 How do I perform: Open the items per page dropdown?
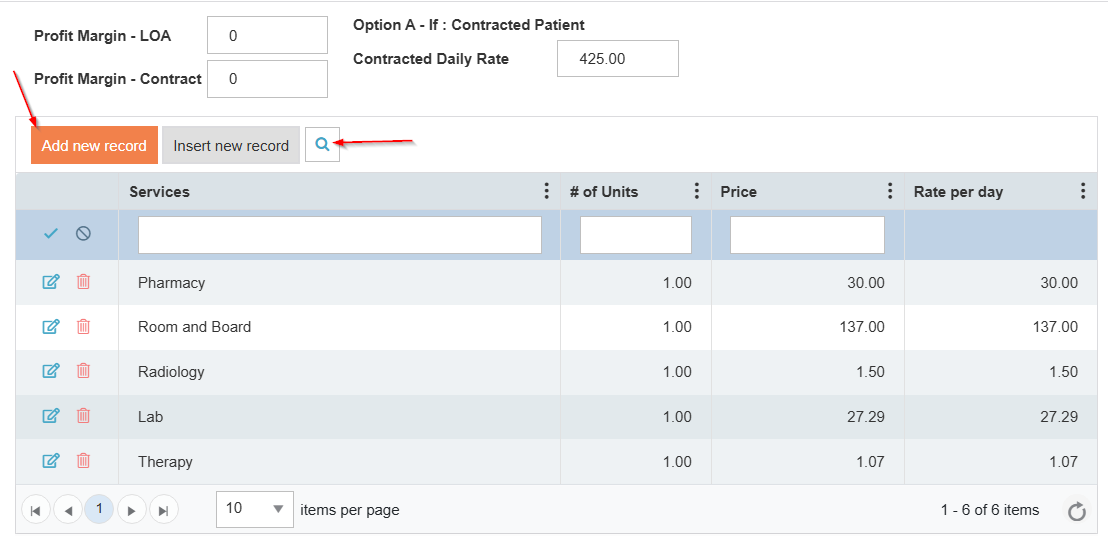pyautogui.click(x=254, y=509)
